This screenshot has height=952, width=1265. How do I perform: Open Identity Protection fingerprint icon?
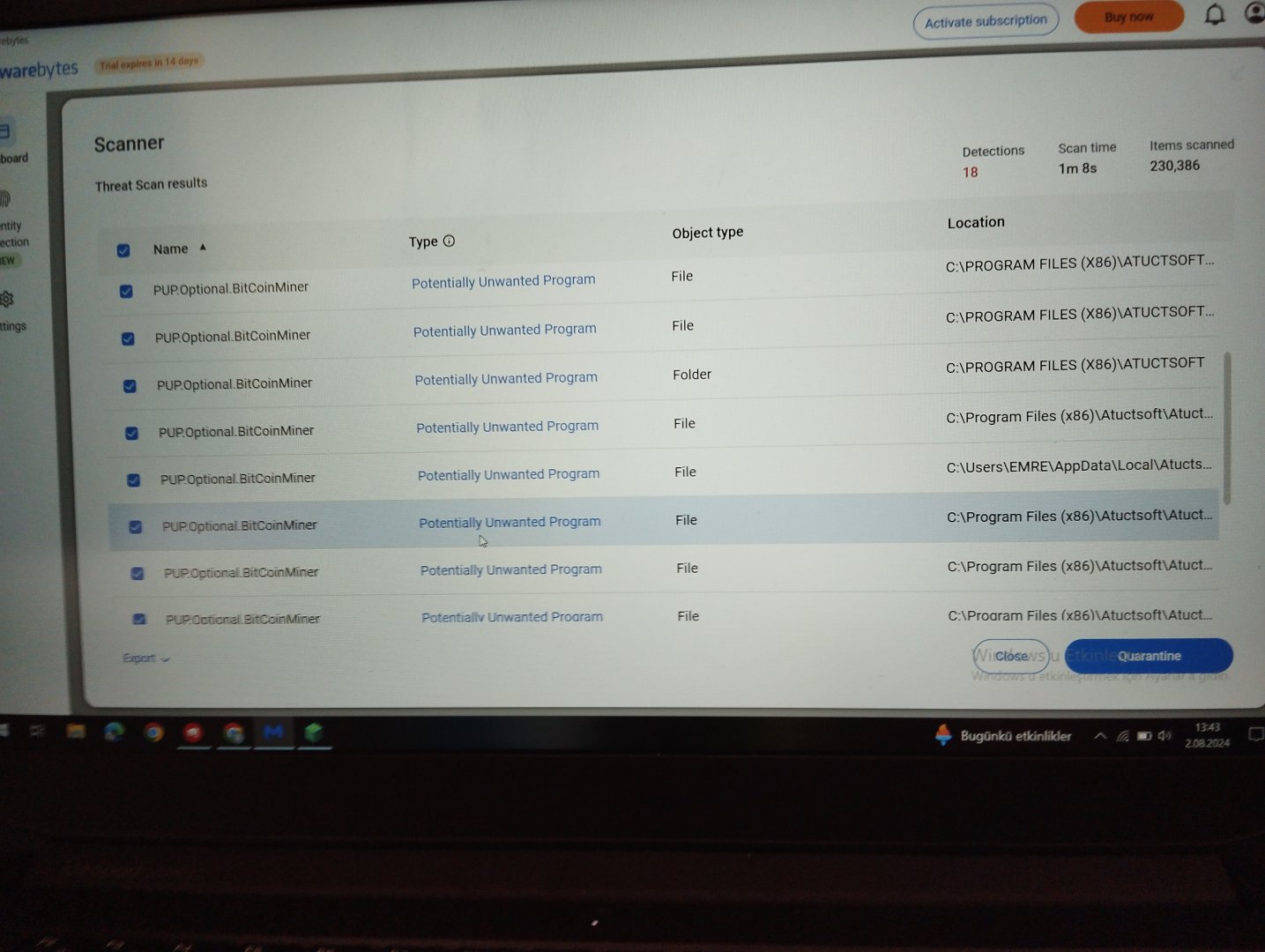coord(5,199)
